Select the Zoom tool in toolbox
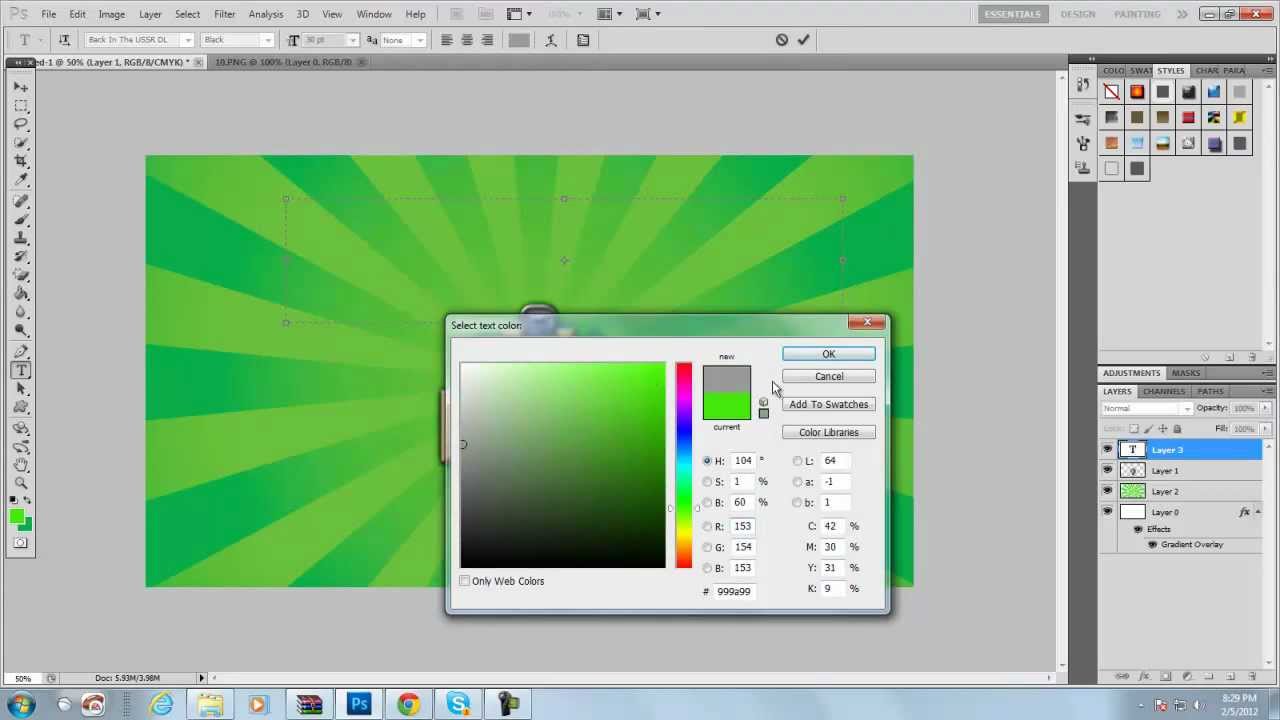1280x720 pixels. [21, 483]
